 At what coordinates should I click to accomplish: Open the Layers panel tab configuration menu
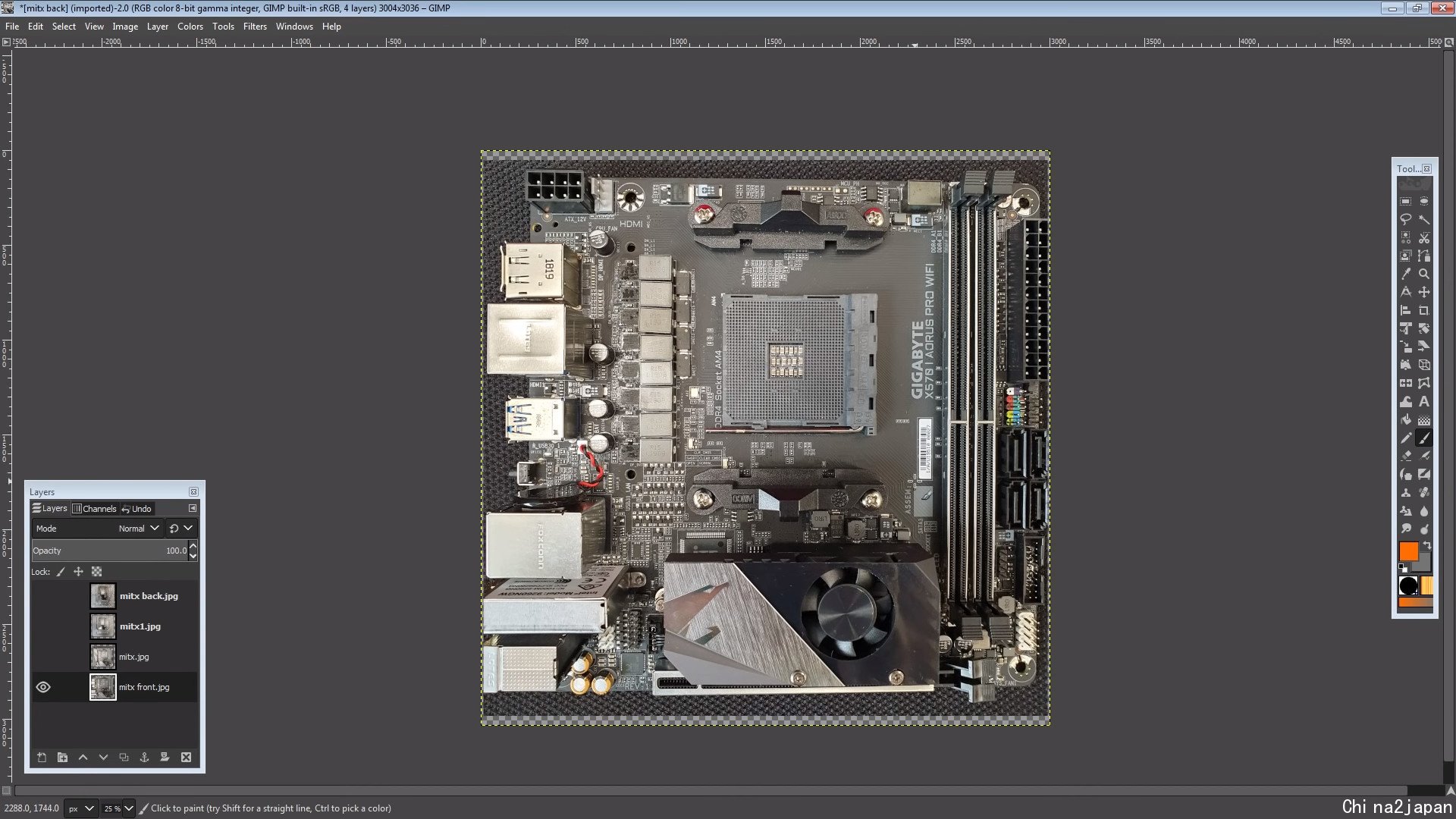tap(193, 508)
